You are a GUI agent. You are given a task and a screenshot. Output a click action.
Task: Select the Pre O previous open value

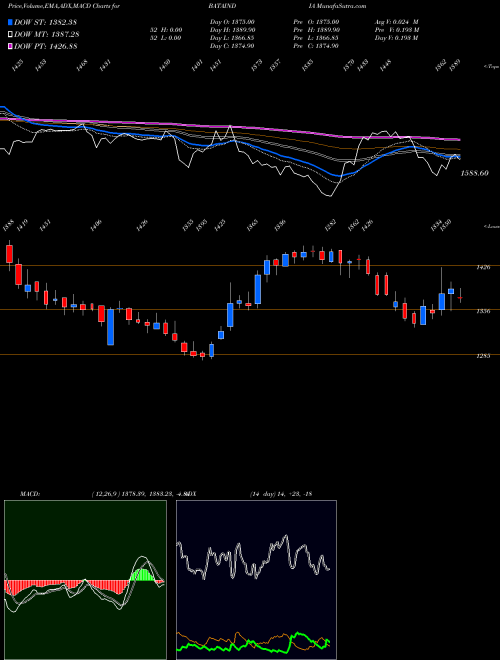coord(327,22)
